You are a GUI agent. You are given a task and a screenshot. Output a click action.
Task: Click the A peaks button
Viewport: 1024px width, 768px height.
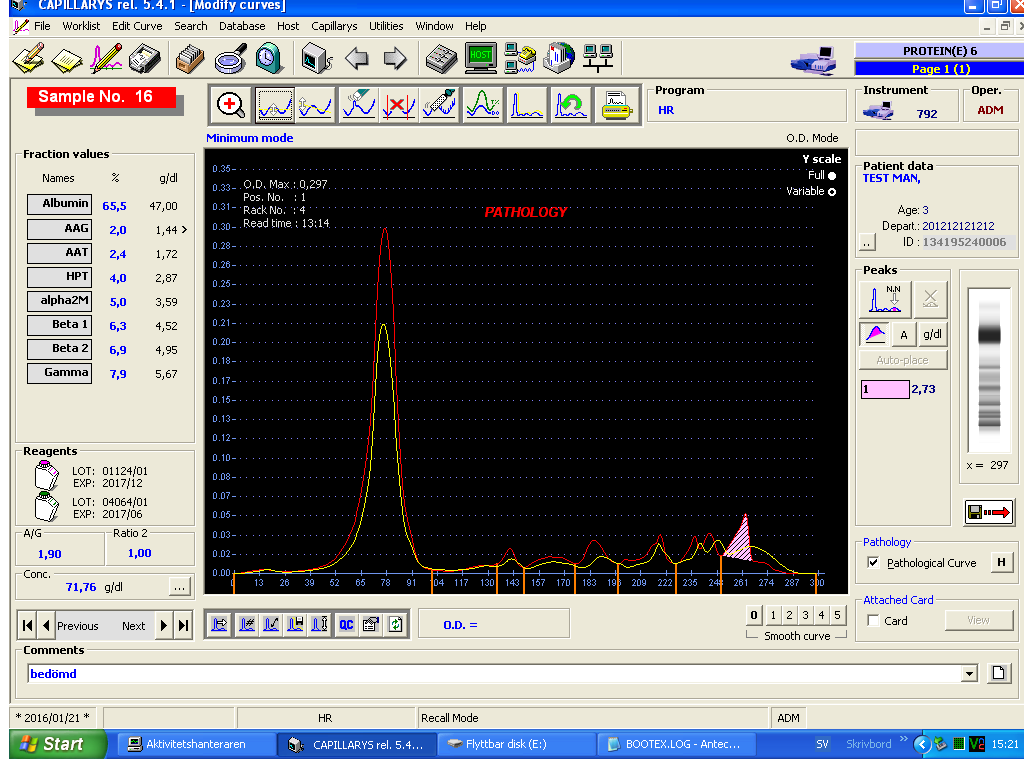click(x=904, y=335)
